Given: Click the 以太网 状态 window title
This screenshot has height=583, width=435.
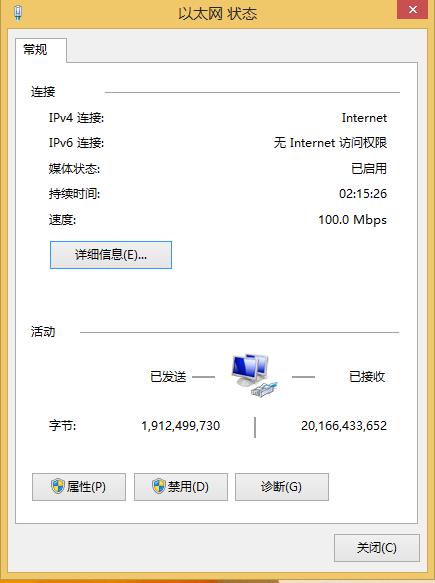Looking at the screenshot, I should 218,14.
